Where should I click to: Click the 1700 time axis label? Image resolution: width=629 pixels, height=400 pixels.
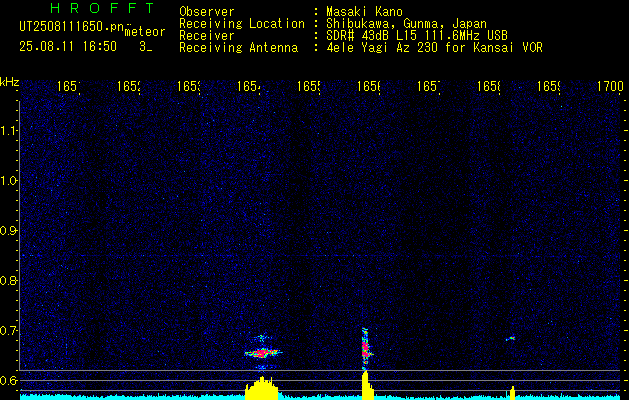610,86
